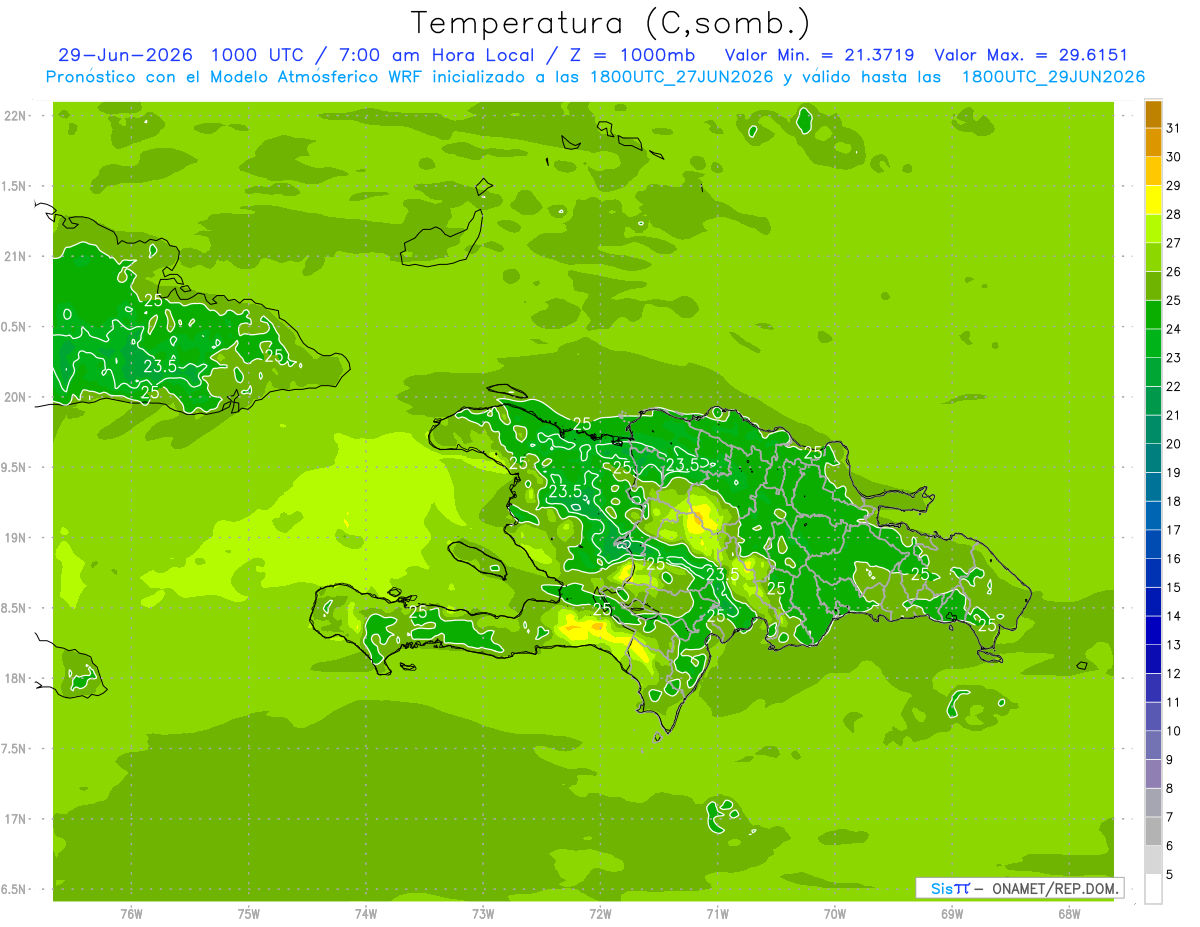
Task: Click the legend value 16
Action: tap(1174, 559)
